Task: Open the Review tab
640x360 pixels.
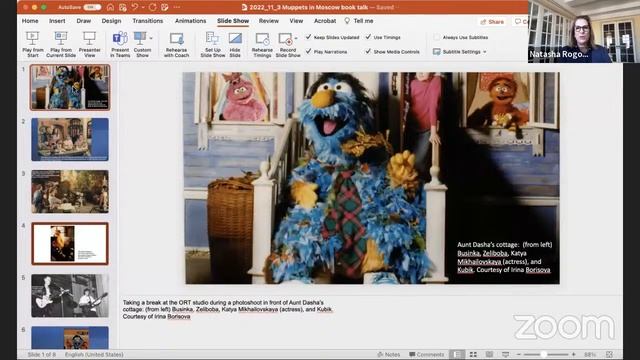Action: 269,21
